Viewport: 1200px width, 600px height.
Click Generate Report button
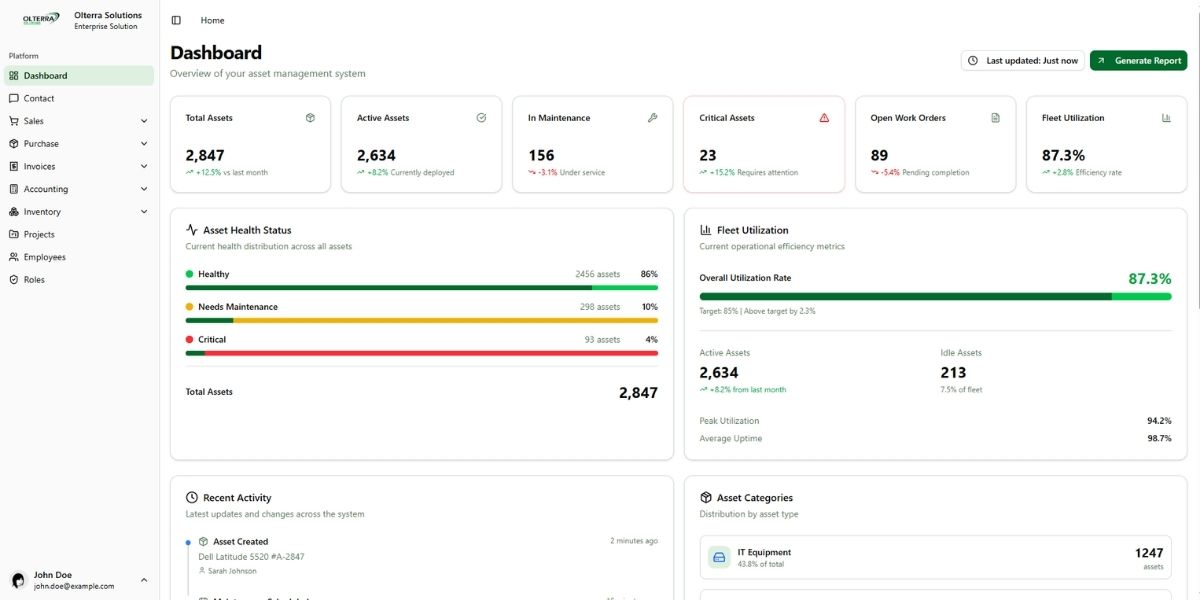(x=1138, y=61)
